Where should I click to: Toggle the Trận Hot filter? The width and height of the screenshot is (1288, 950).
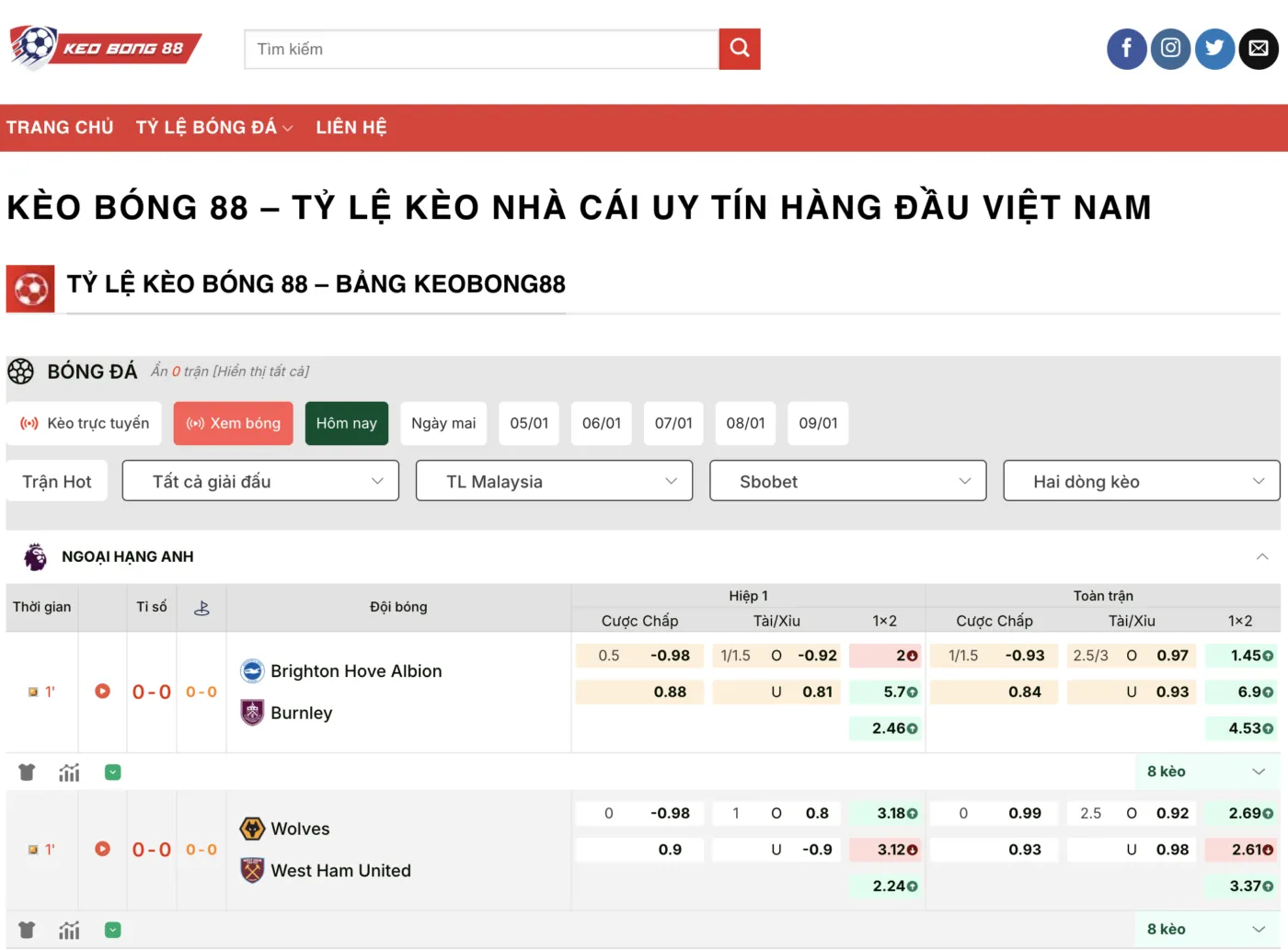point(57,482)
